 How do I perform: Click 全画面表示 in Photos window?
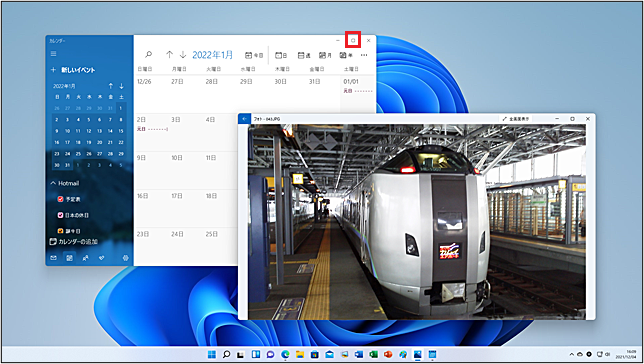517,119
